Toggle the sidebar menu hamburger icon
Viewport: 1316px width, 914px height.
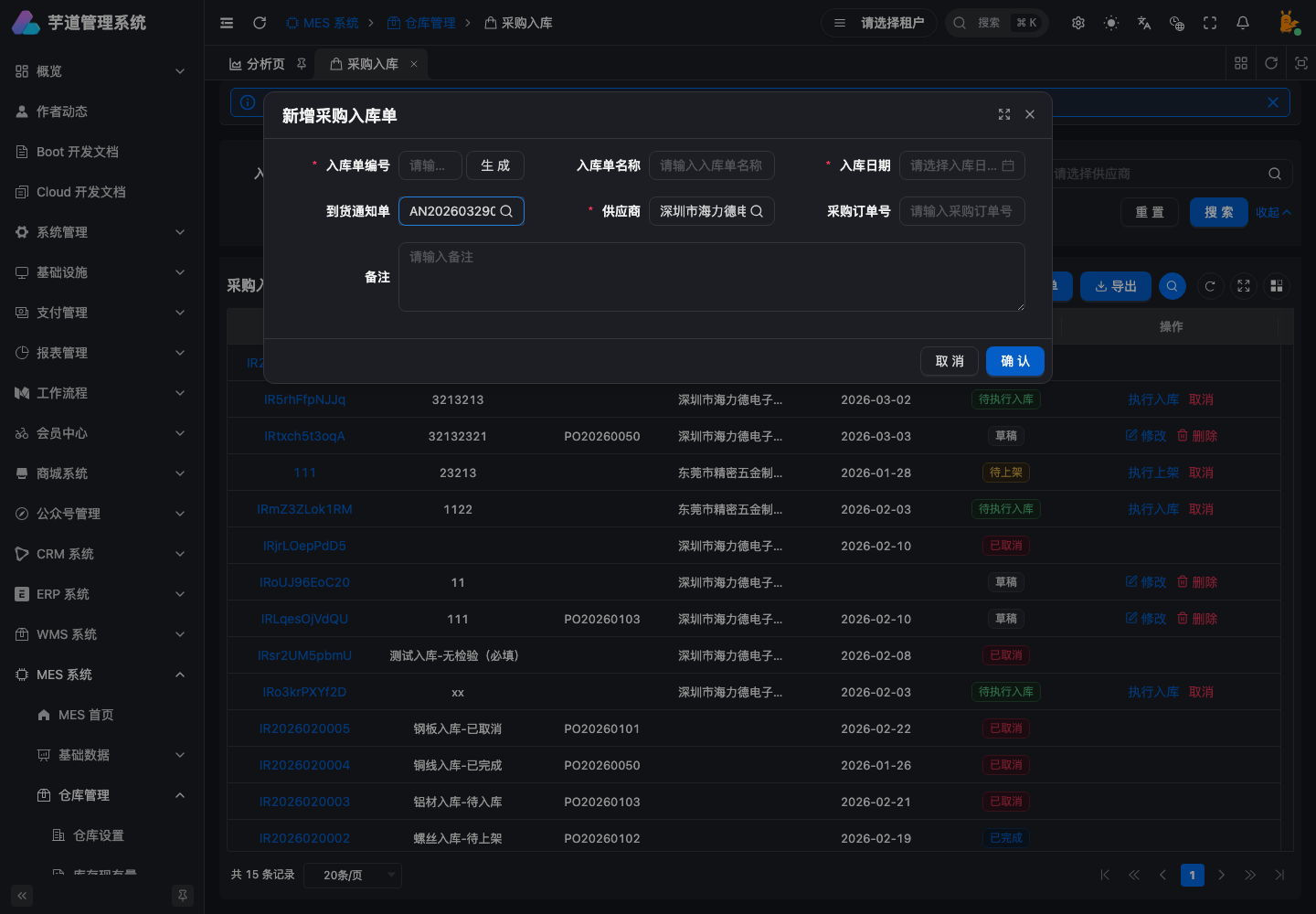pyautogui.click(x=227, y=23)
